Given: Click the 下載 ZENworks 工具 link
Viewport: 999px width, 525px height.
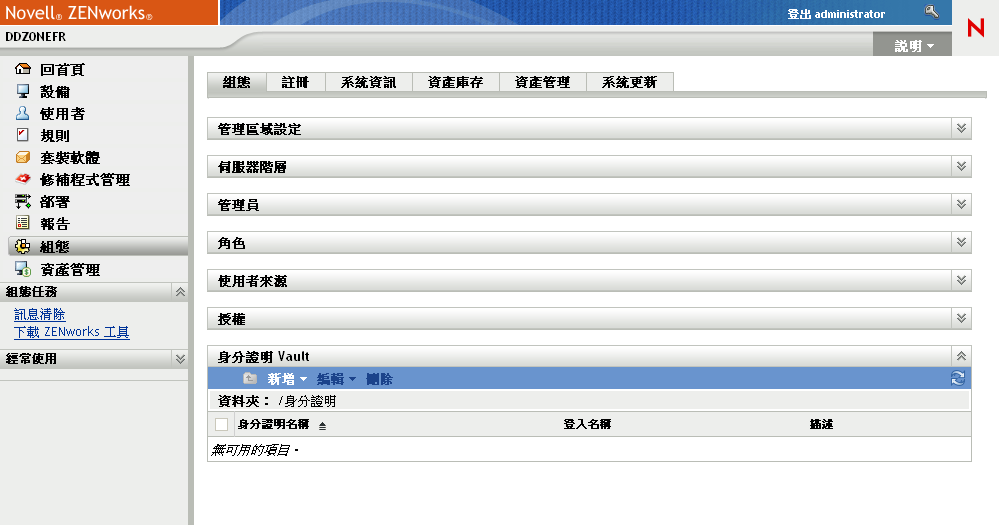Looking at the screenshot, I should coord(71,332).
